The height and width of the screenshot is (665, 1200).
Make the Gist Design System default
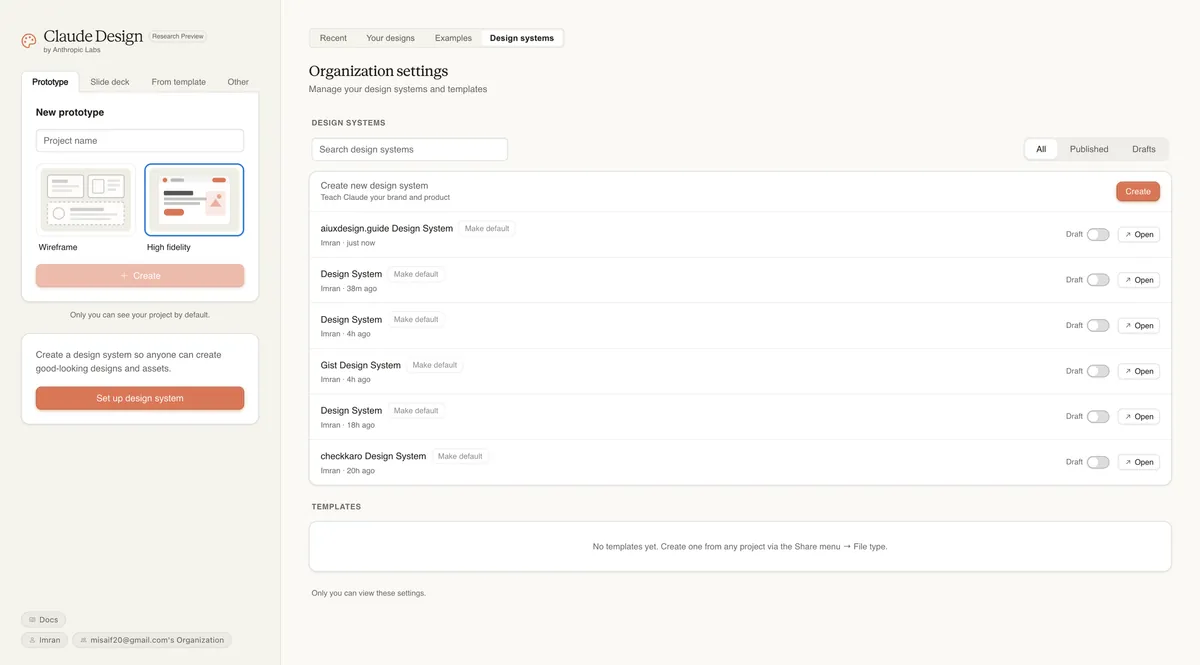pyautogui.click(x=435, y=365)
